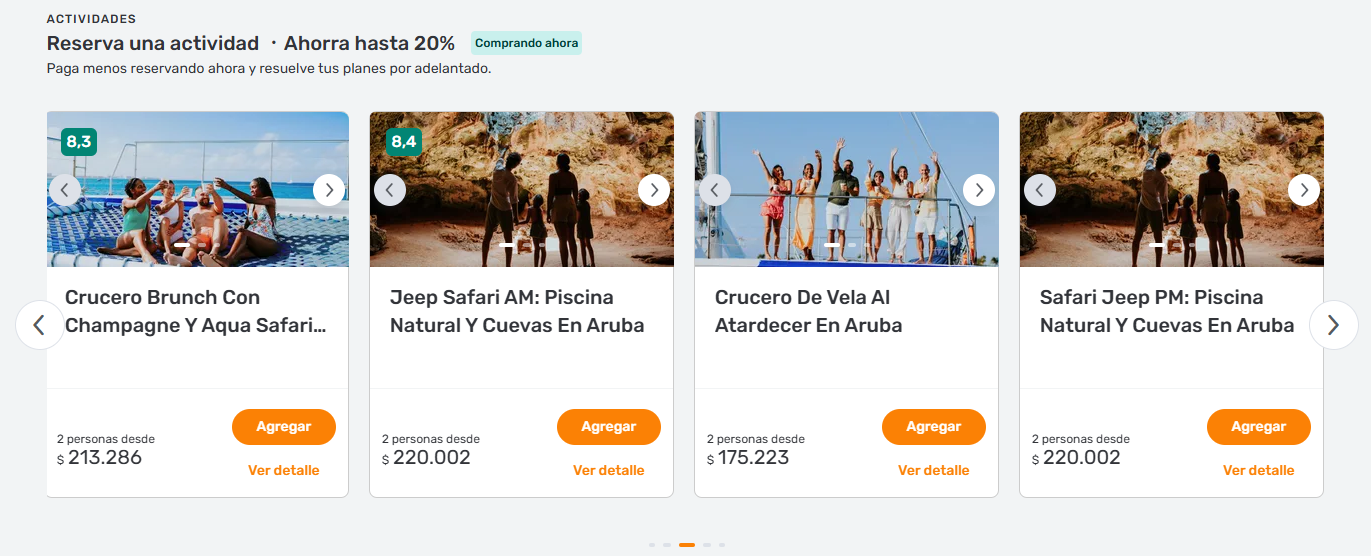Show previous photo on Jeep Safari AM card
The height and width of the screenshot is (556, 1371).
390,190
